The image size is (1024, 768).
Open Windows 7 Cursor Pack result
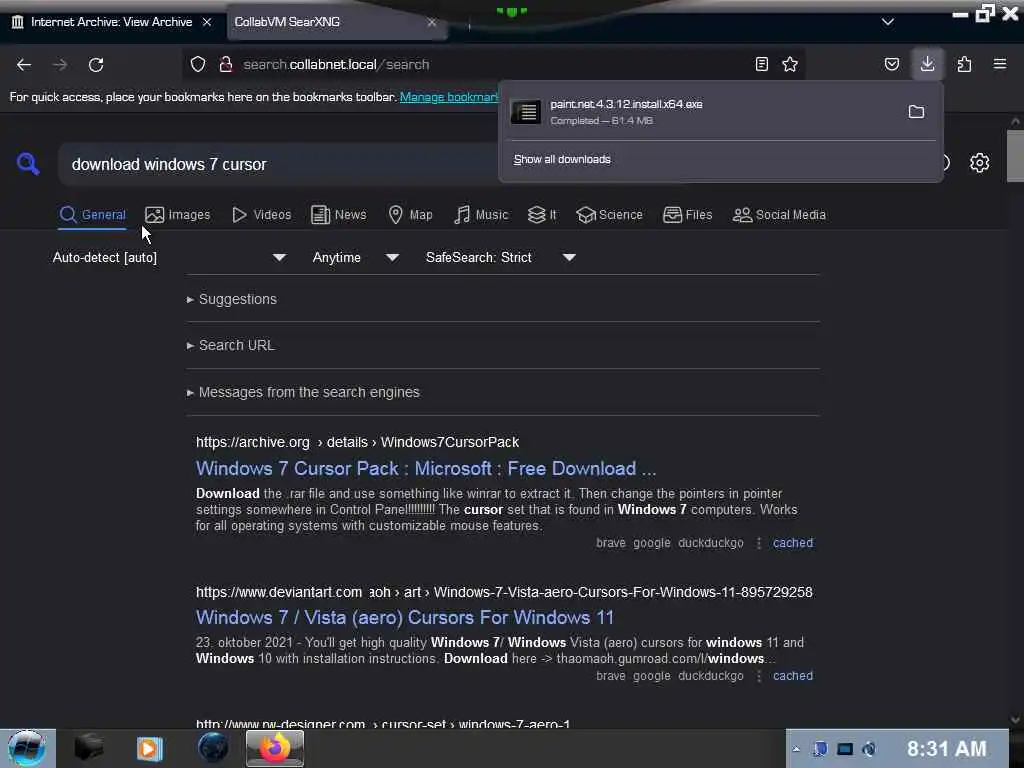(426, 468)
